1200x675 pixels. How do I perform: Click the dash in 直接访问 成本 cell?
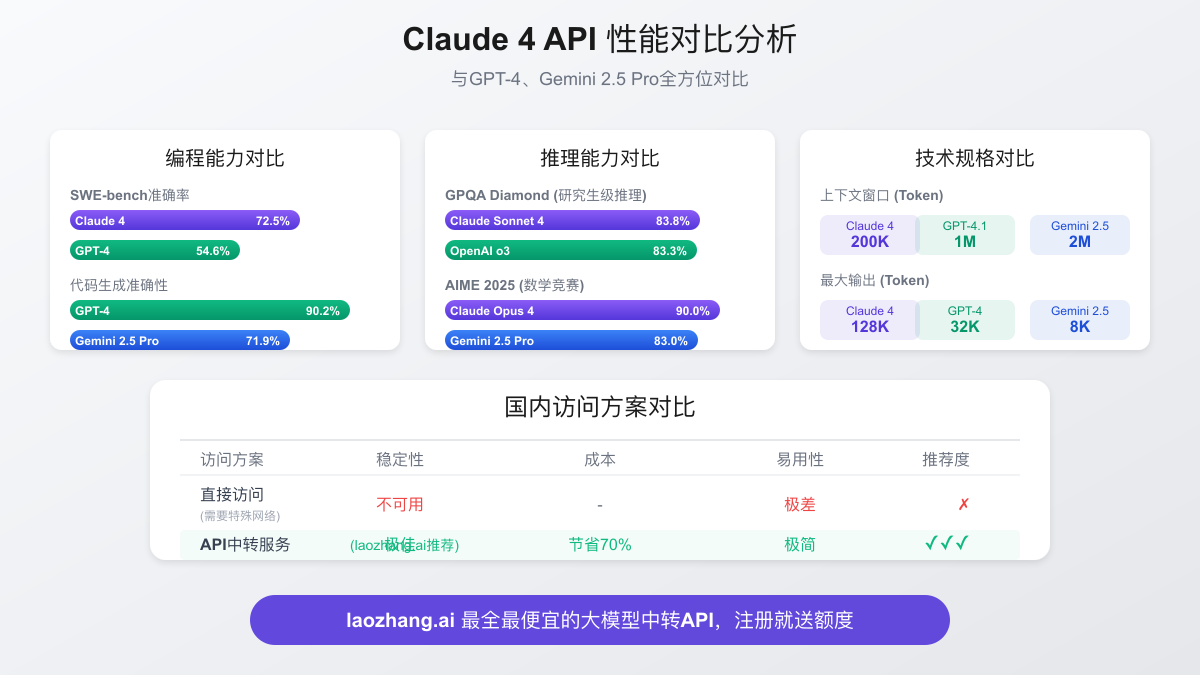(x=600, y=505)
